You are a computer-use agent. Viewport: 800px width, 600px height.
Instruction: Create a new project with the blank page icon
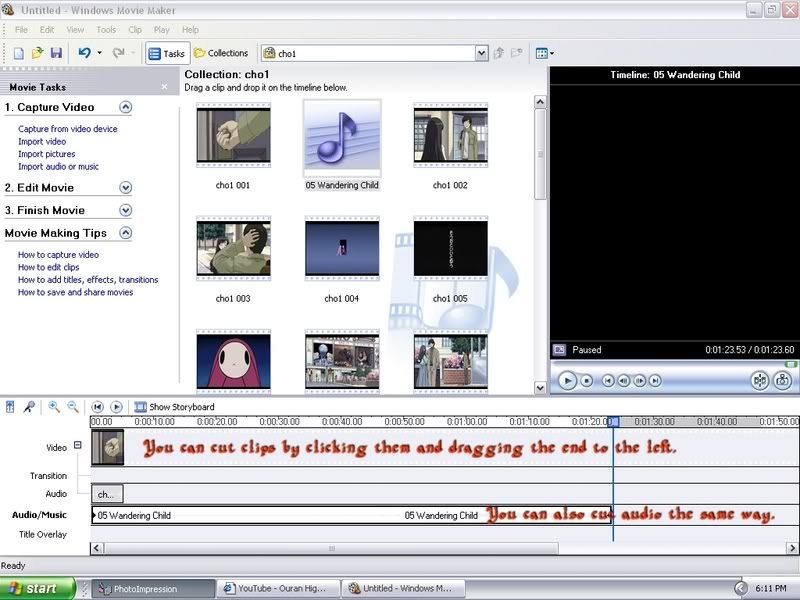(19, 53)
